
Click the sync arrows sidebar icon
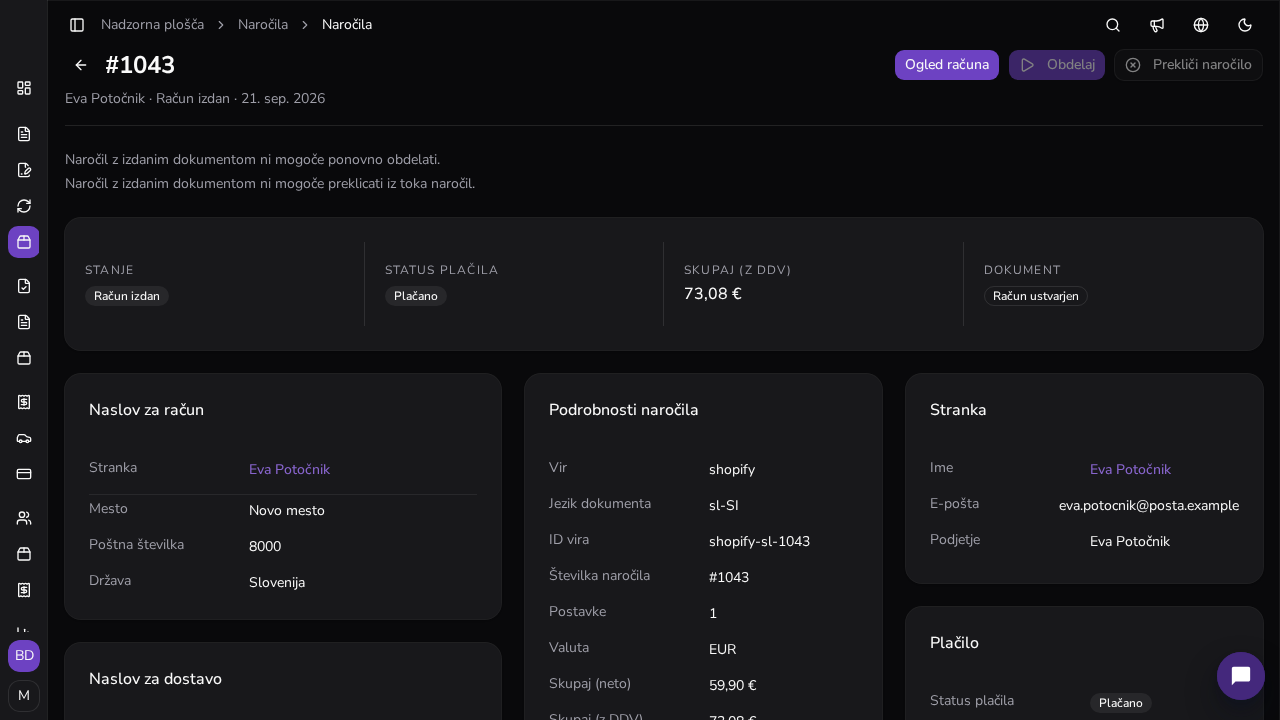click(x=24, y=206)
